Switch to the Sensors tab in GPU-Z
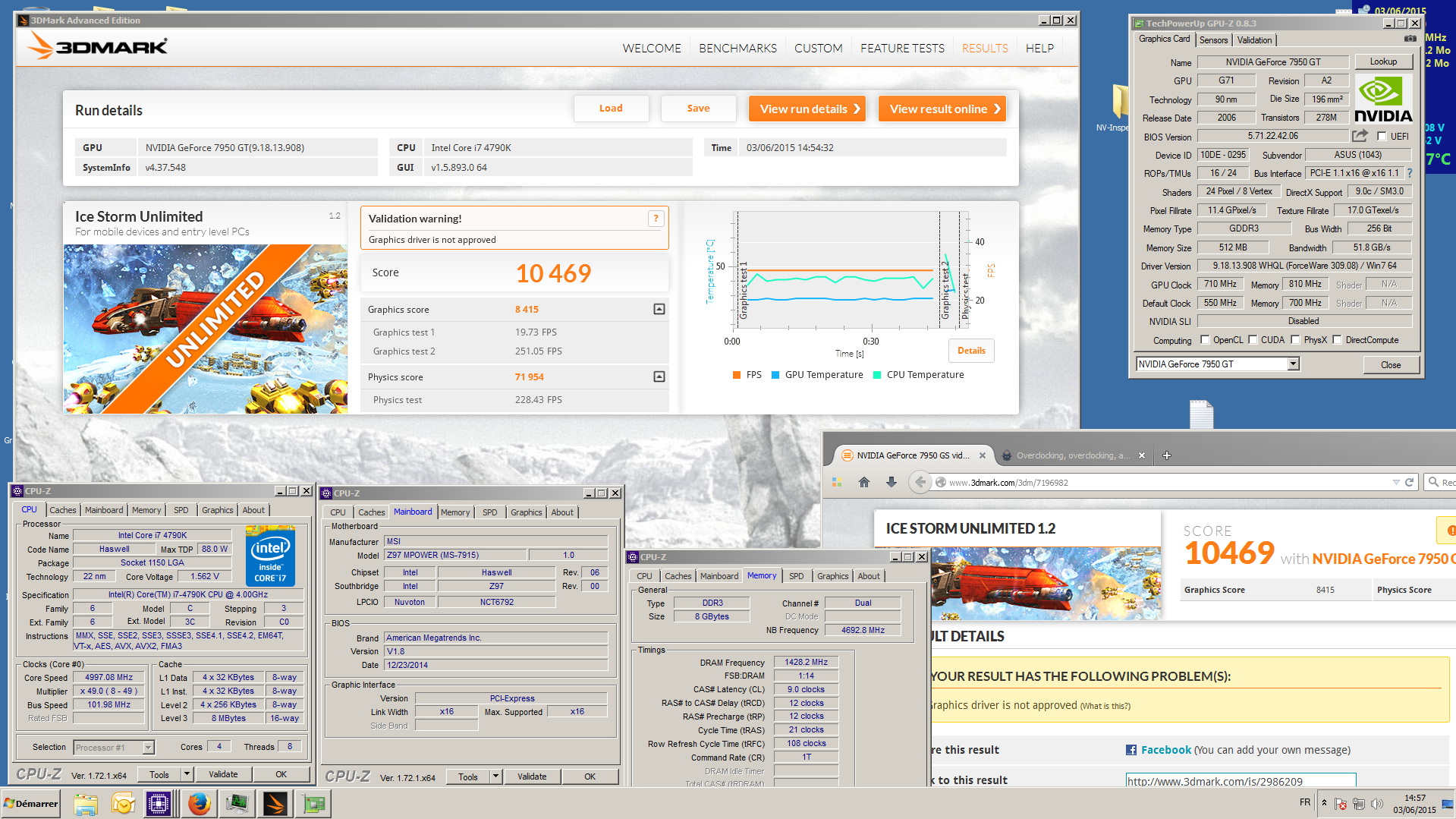The image size is (1456, 819). coord(1213,40)
